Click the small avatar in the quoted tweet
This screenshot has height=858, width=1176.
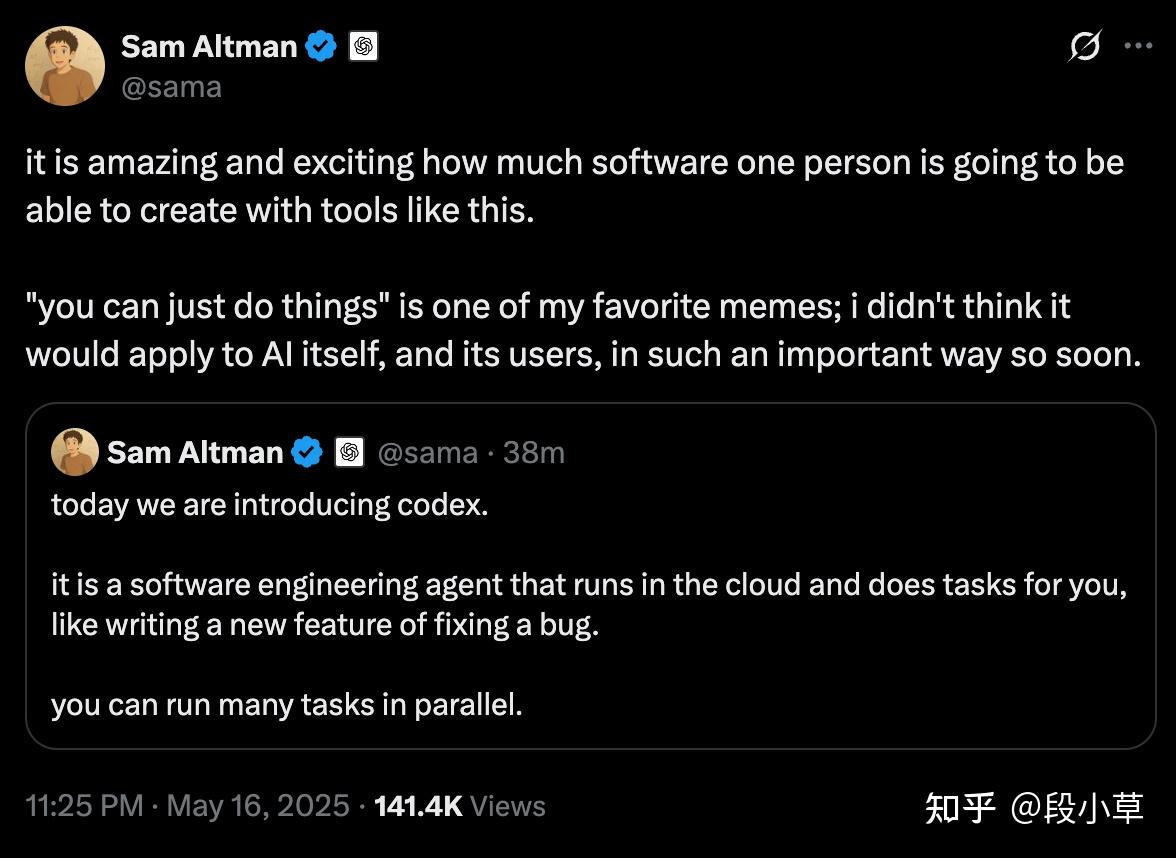pyautogui.click(x=75, y=452)
